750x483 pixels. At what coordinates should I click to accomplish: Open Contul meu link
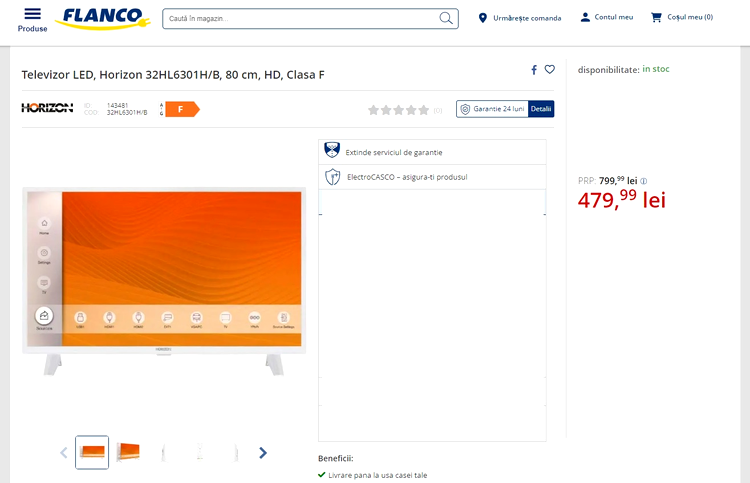point(614,17)
